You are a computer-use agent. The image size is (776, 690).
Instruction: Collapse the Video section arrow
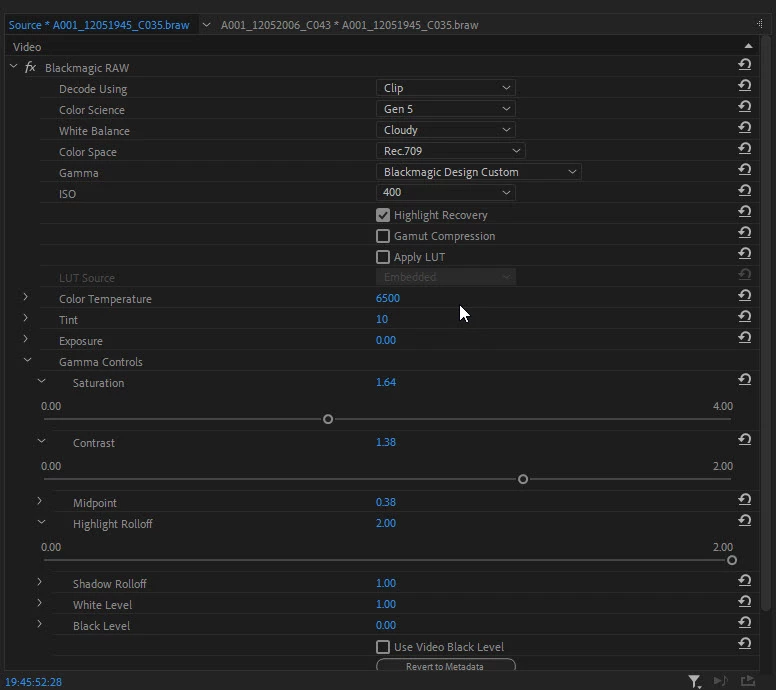pyautogui.click(x=748, y=46)
